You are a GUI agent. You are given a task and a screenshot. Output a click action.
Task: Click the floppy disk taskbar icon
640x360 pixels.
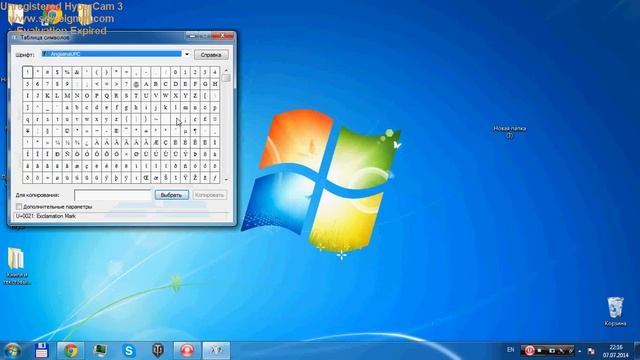(x=42, y=350)
